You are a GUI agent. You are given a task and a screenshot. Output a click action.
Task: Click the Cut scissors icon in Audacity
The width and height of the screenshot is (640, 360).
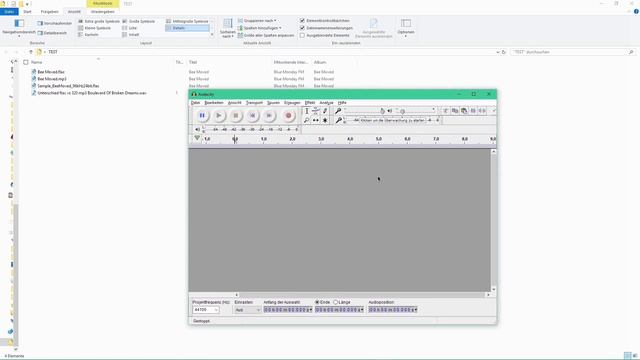click(446, 111)
